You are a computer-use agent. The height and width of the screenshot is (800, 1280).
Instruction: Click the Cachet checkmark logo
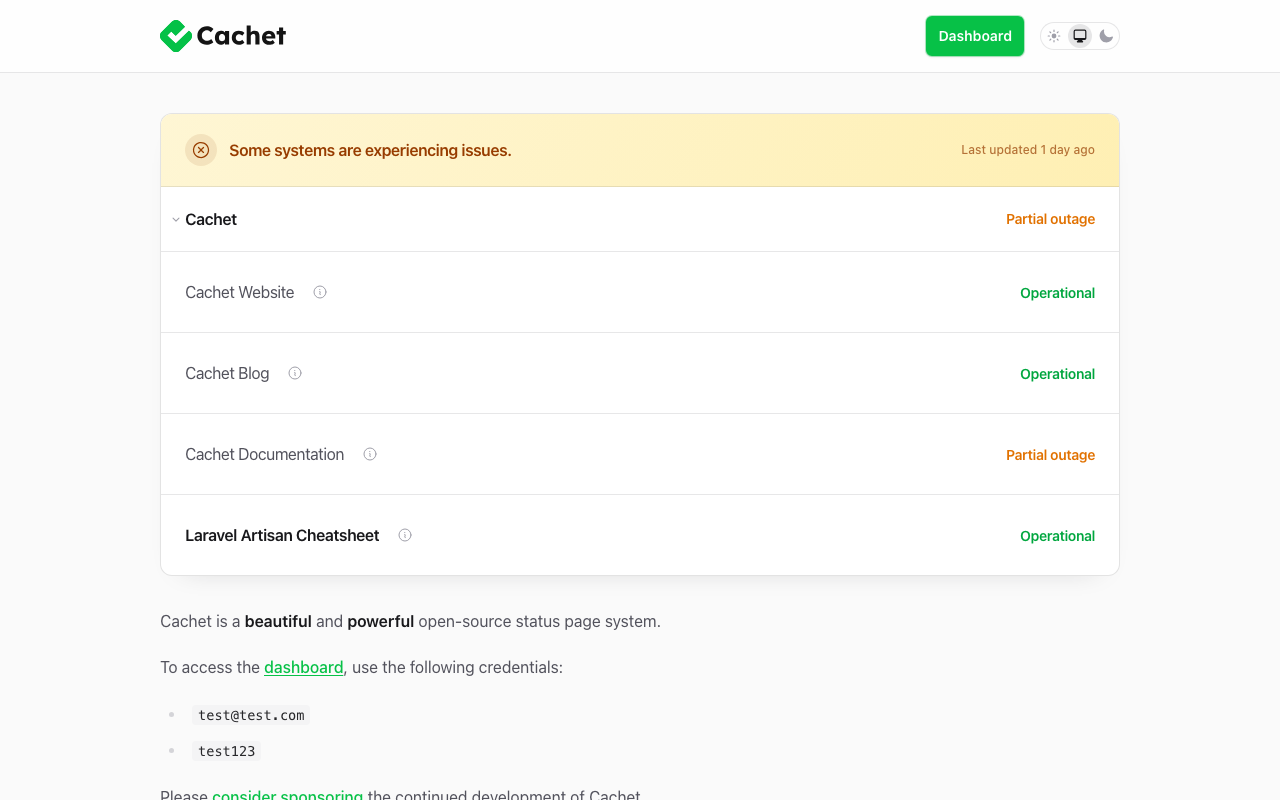coord(176,36)
